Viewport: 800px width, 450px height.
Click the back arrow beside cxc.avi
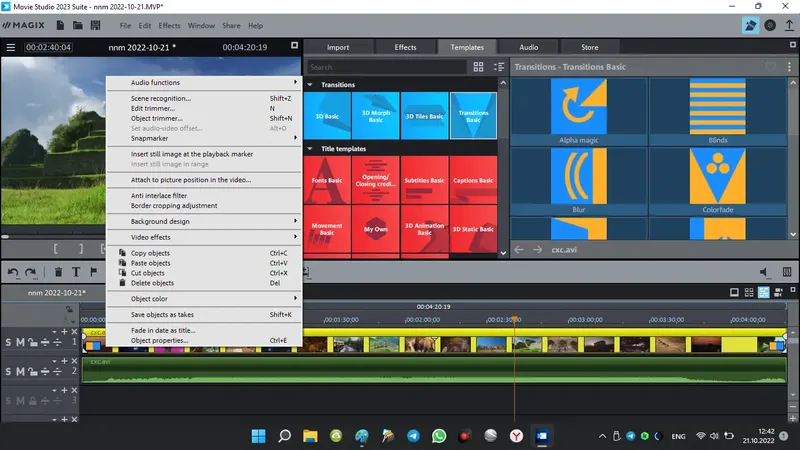519,249
